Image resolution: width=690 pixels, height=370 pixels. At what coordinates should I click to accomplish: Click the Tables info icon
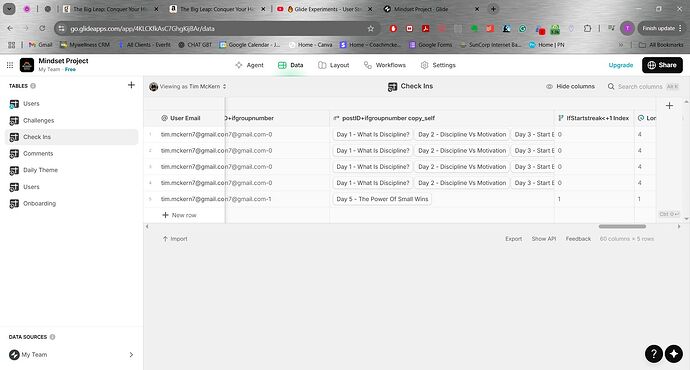[x=33, y=86]
